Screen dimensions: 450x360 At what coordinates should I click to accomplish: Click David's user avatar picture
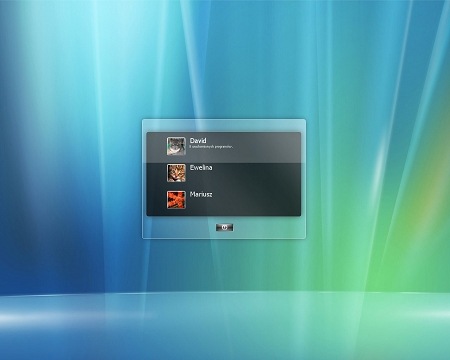pos(176,146)
